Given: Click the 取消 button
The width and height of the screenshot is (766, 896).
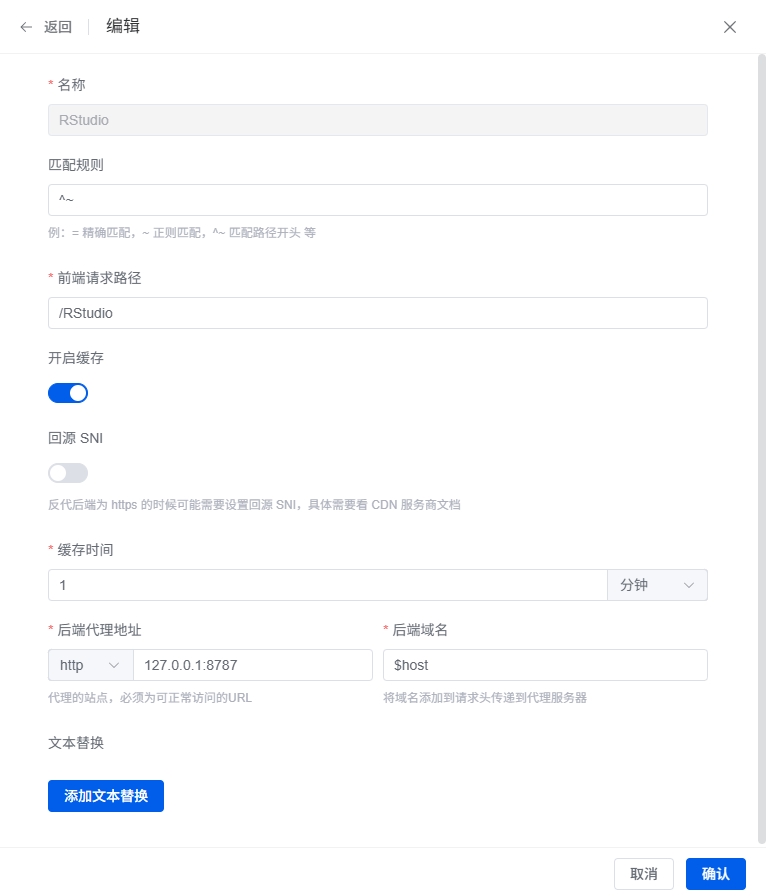Looking at the screenshot, I should click(644, 874).
